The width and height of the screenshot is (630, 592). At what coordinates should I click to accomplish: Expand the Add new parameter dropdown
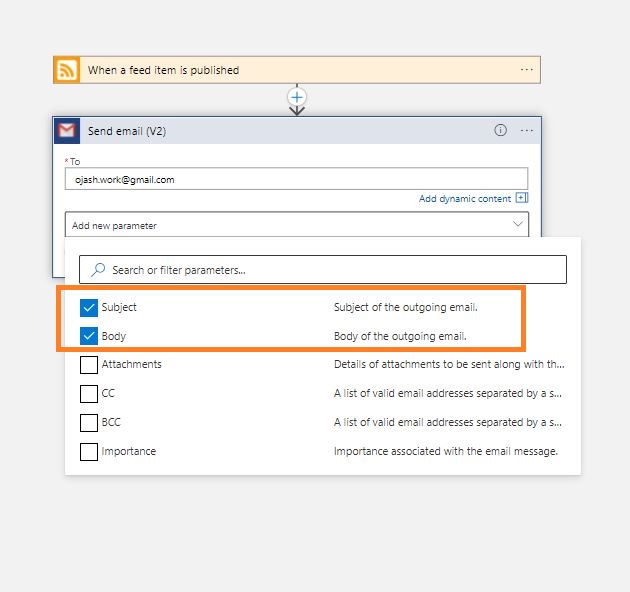click(517, 225)
